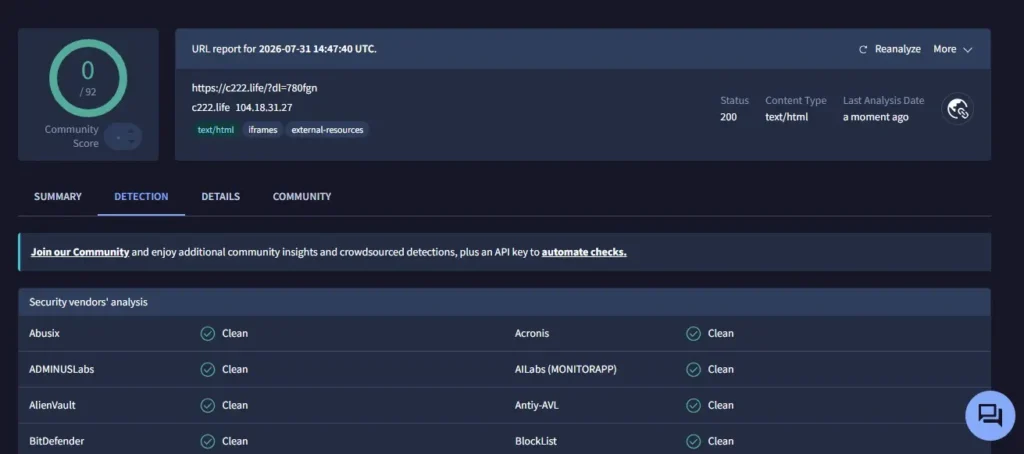
Task: Click the Clean checkmark icon for Abusix
Action: pos(208,334)
